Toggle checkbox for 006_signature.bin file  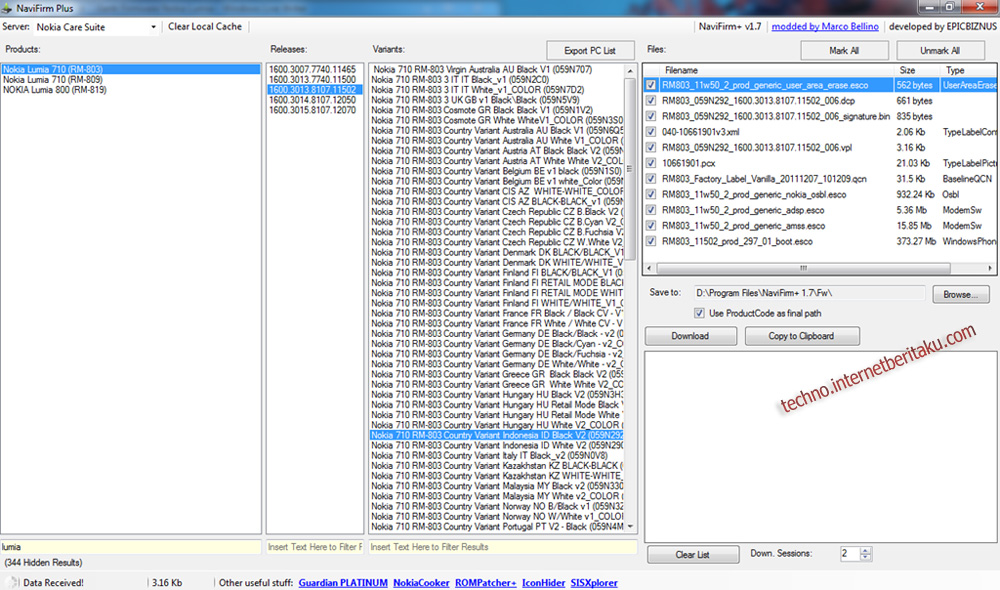tap(651, 116)
